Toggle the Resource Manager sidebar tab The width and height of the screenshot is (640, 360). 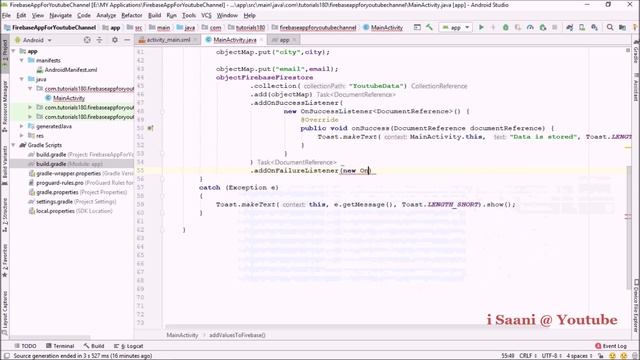[5, 106]
